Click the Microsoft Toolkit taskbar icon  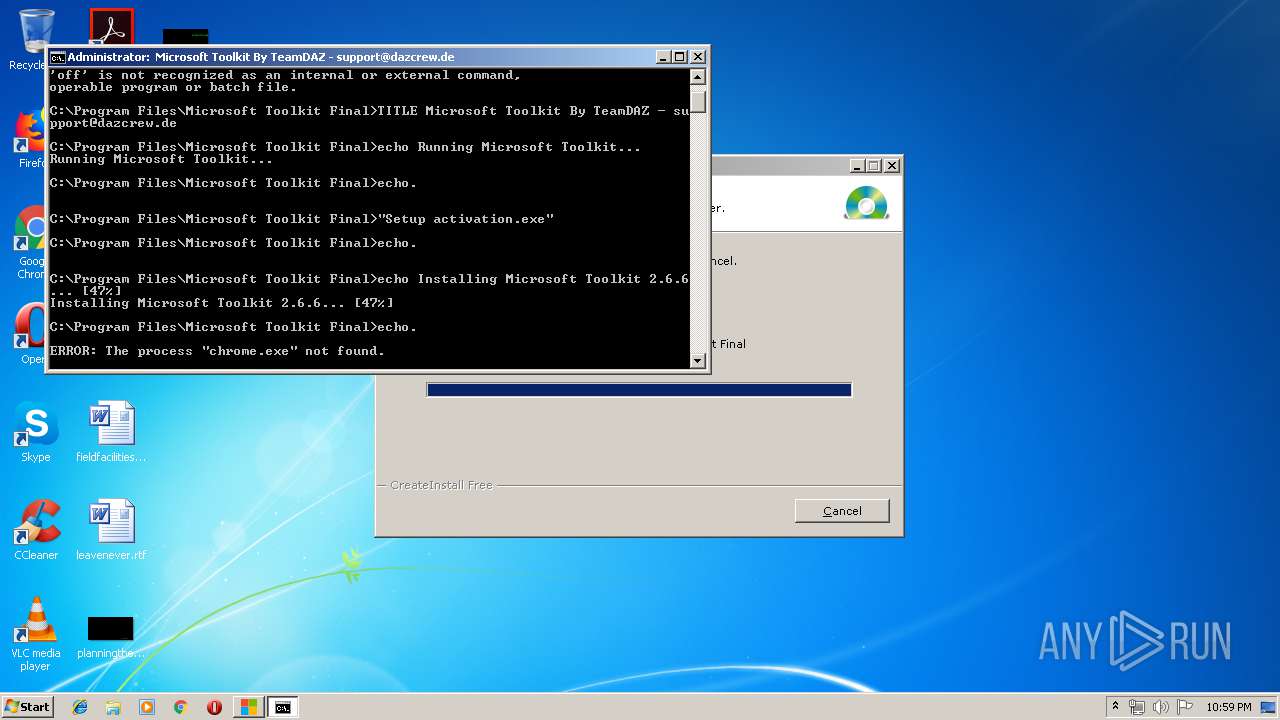coord(248,707)
